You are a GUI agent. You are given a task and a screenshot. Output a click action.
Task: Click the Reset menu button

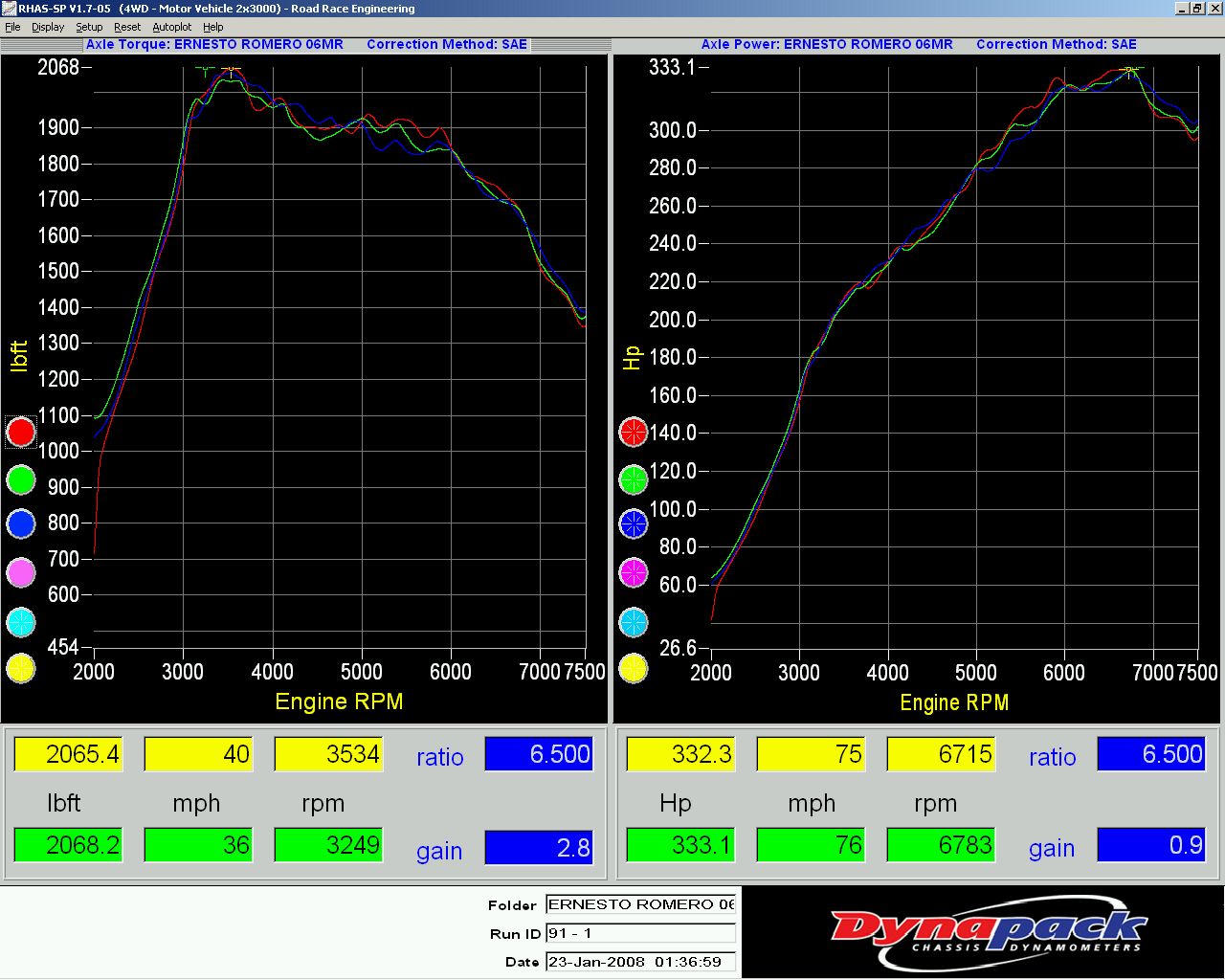click(x=127, y=27)
